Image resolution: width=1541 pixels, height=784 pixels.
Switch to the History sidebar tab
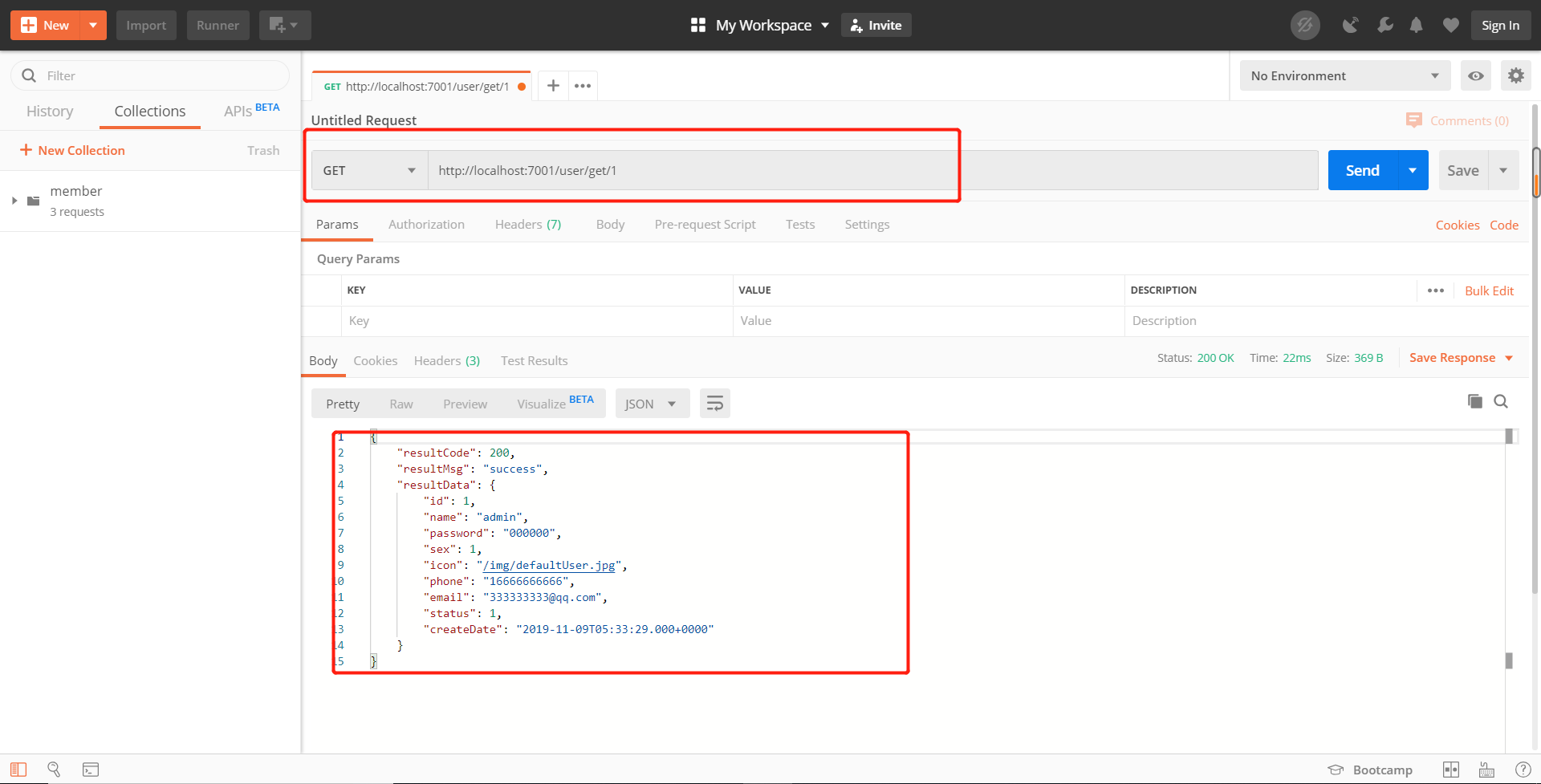pyautogui.click(x=50, y=112)
